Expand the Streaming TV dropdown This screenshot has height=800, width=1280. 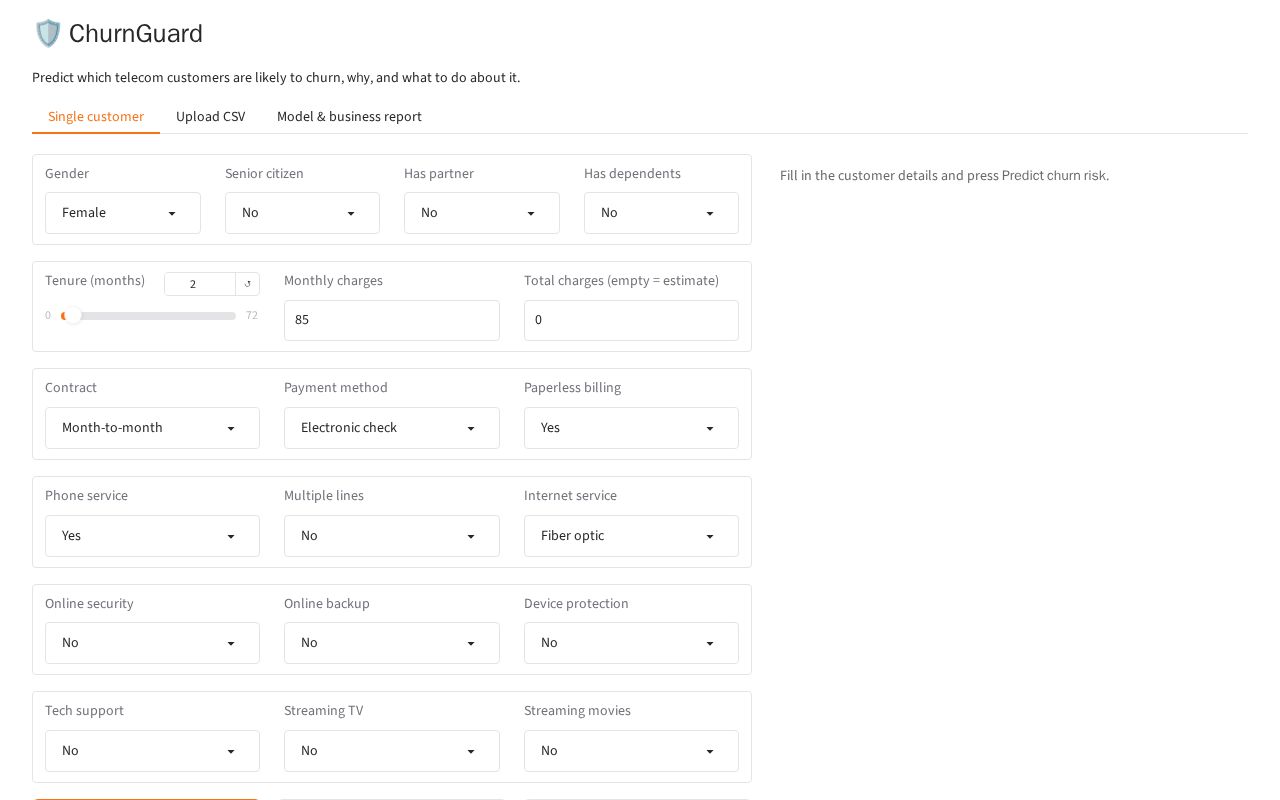point(392,751)
